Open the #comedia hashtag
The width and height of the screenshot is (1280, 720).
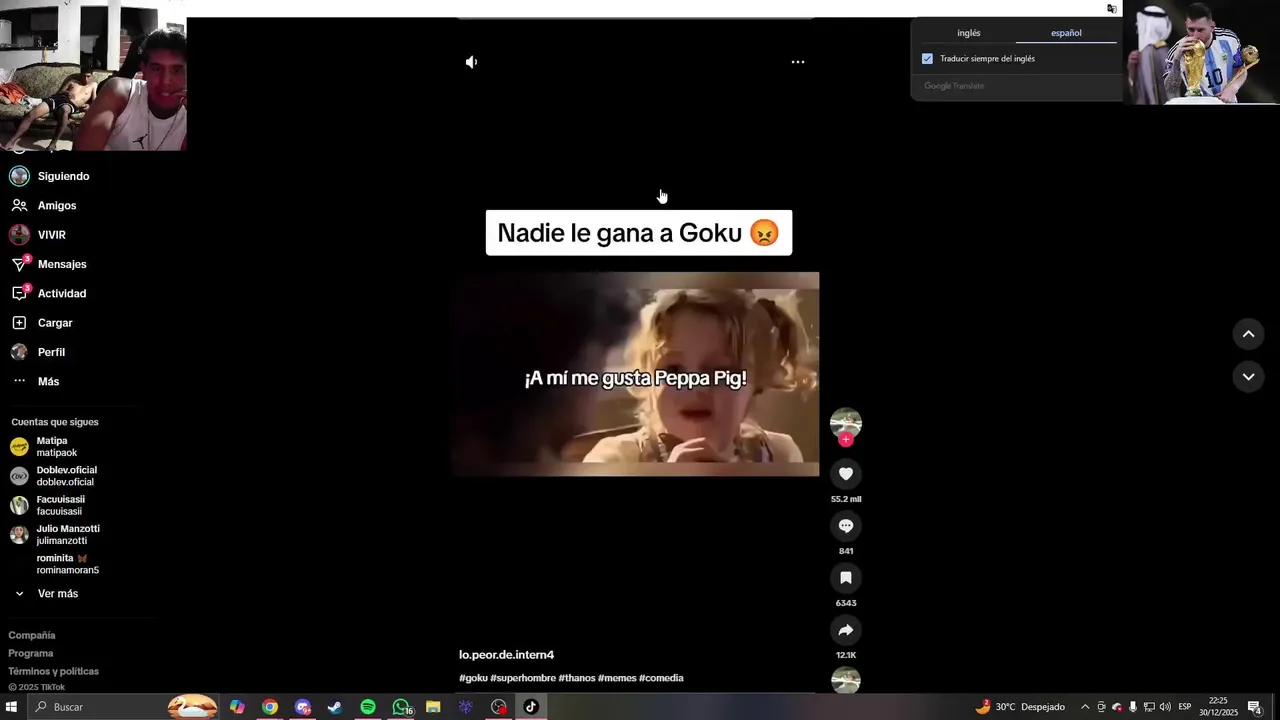[661, 678]
